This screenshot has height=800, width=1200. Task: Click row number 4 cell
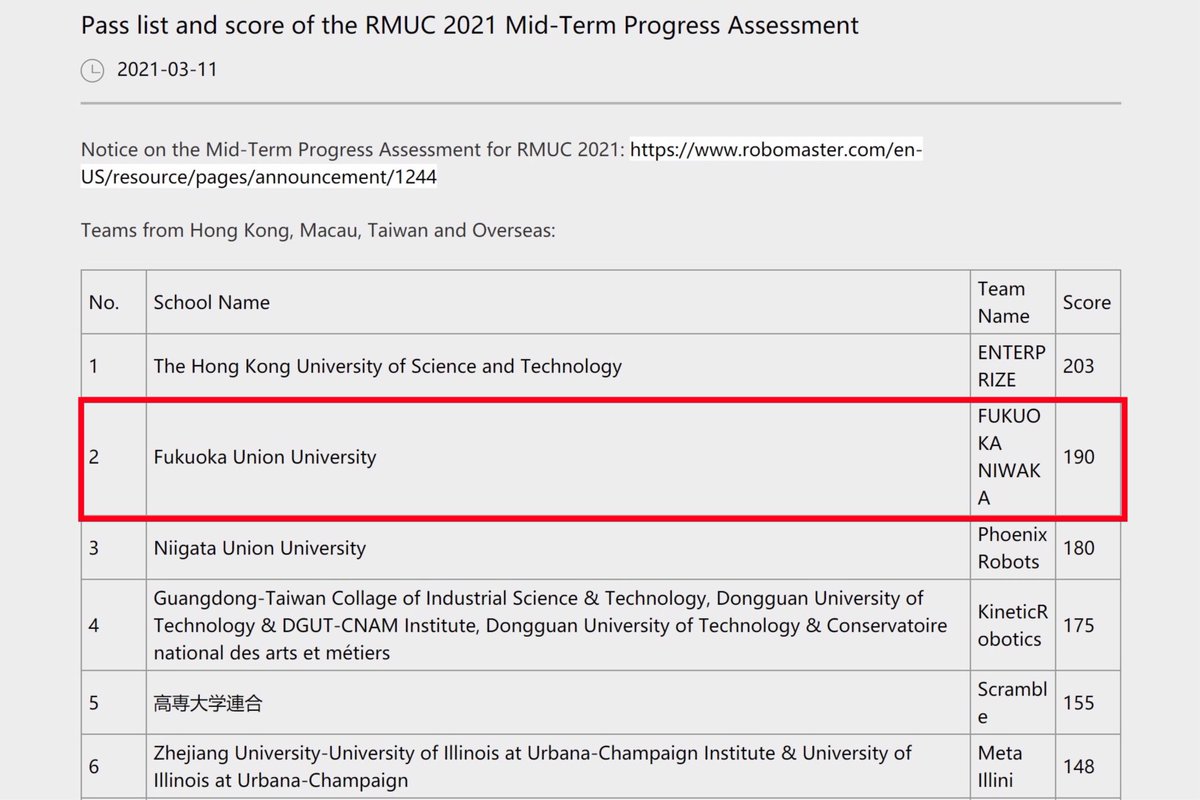(114, 625)
